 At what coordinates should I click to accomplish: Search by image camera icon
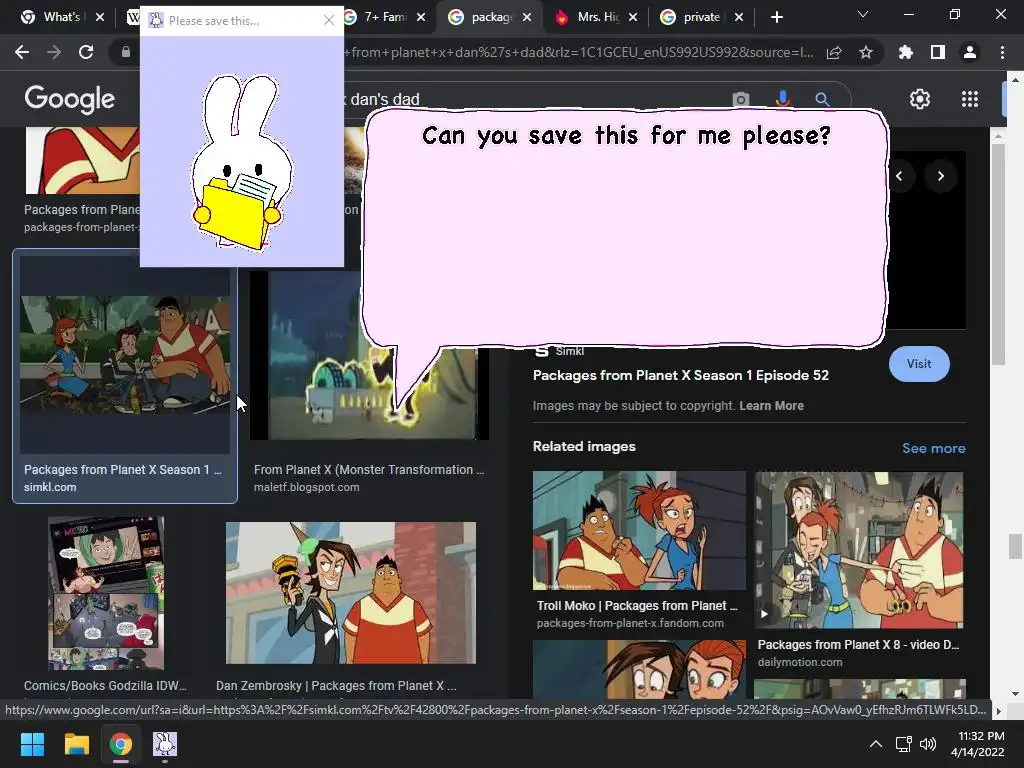[741, 99]
